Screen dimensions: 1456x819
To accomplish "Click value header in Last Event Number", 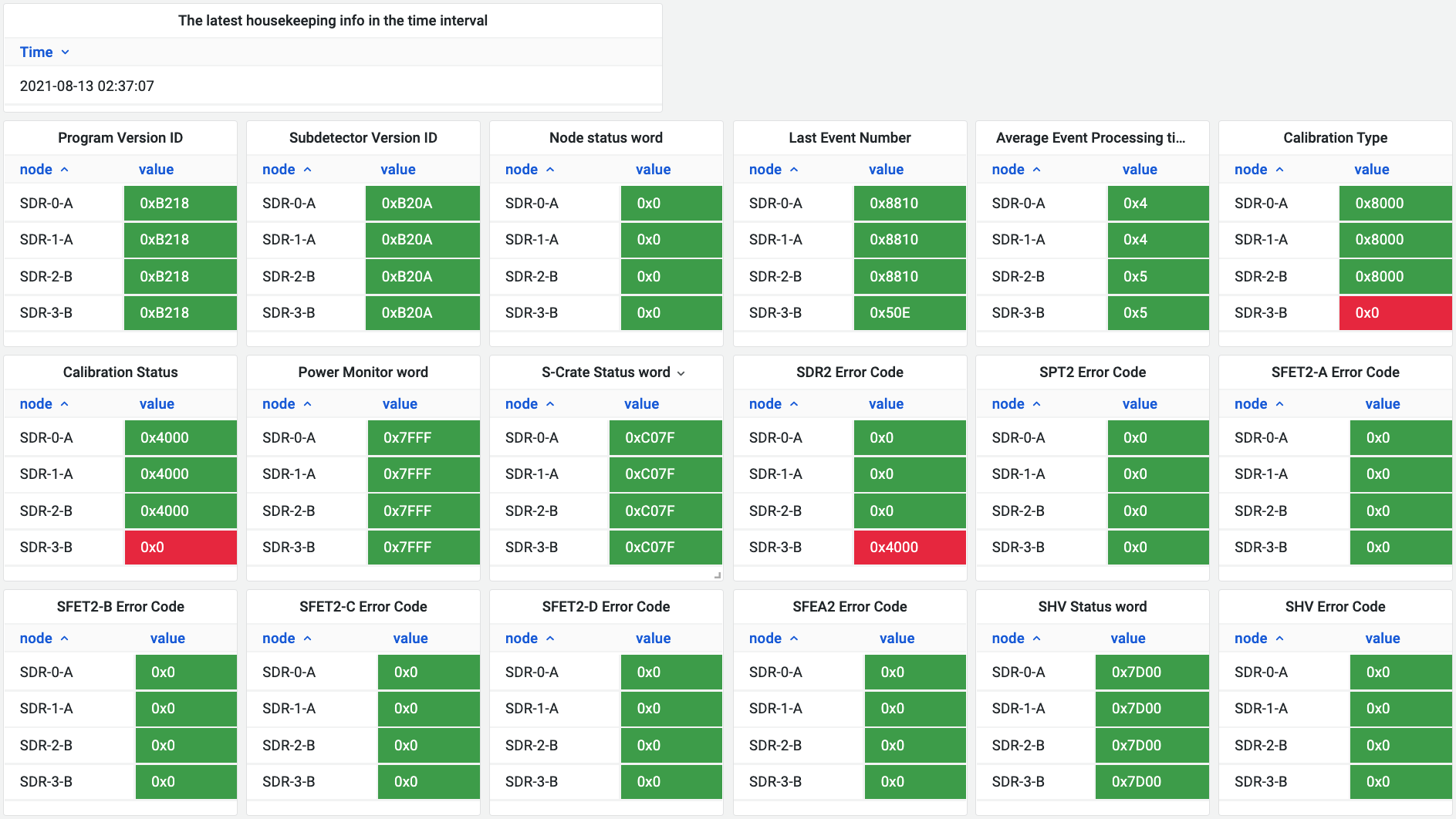I will [x=886, y=170].
